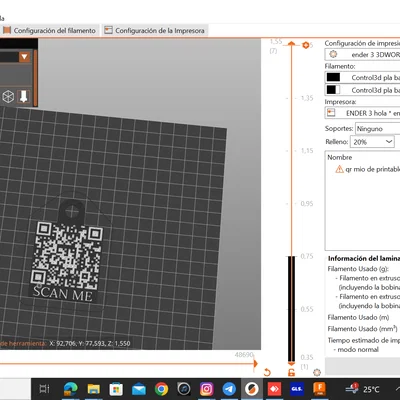The image size is (400, 400).
Task: Click the black-and-white filament color swatch
Action: coord(333,90)
